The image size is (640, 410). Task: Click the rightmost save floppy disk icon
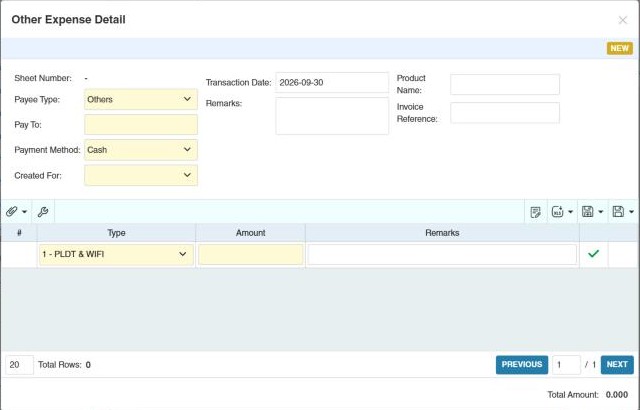coord(618,211)
